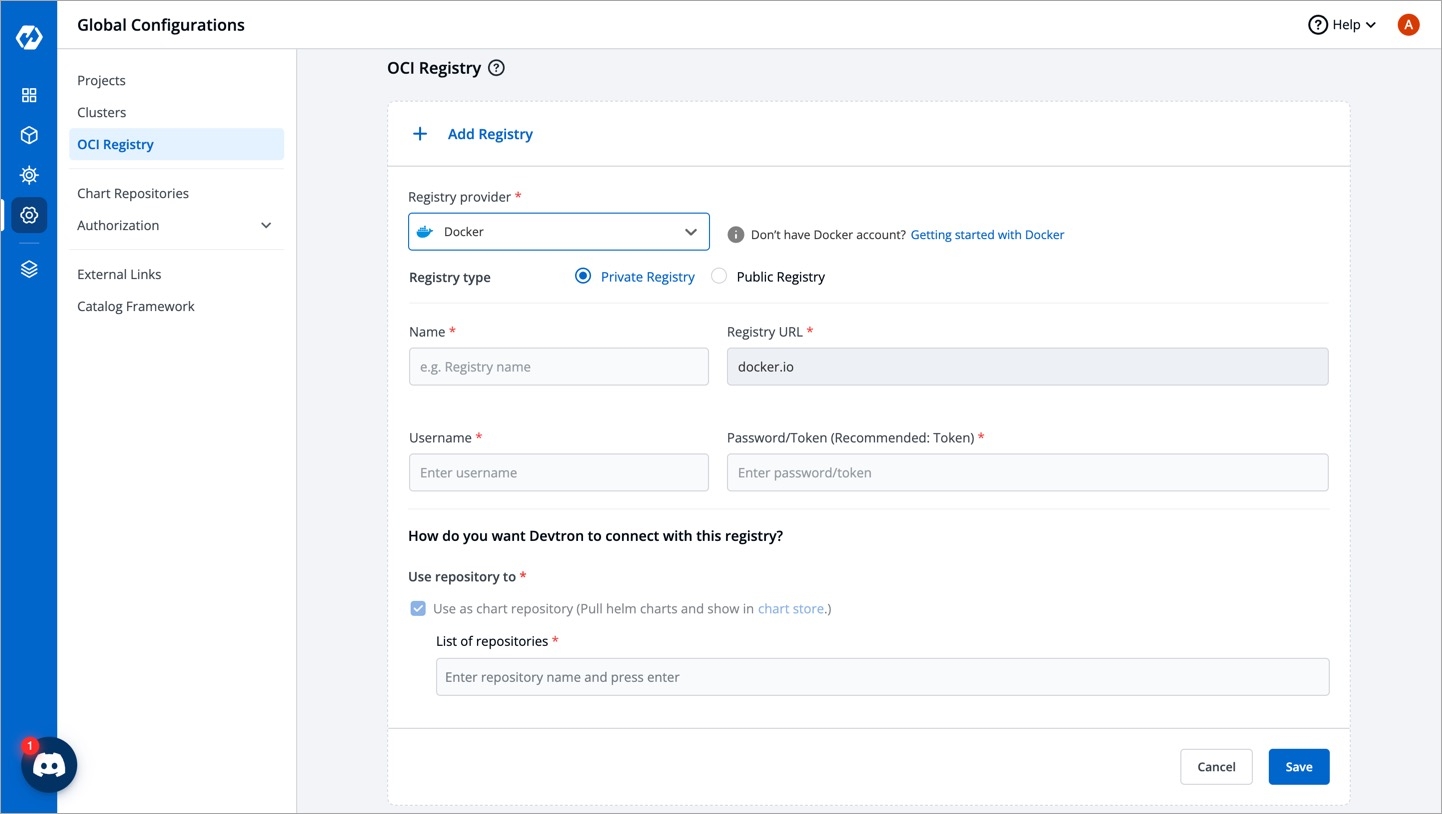
Task: Click the OCI Registry help question icon
Action: coord(496,68)
